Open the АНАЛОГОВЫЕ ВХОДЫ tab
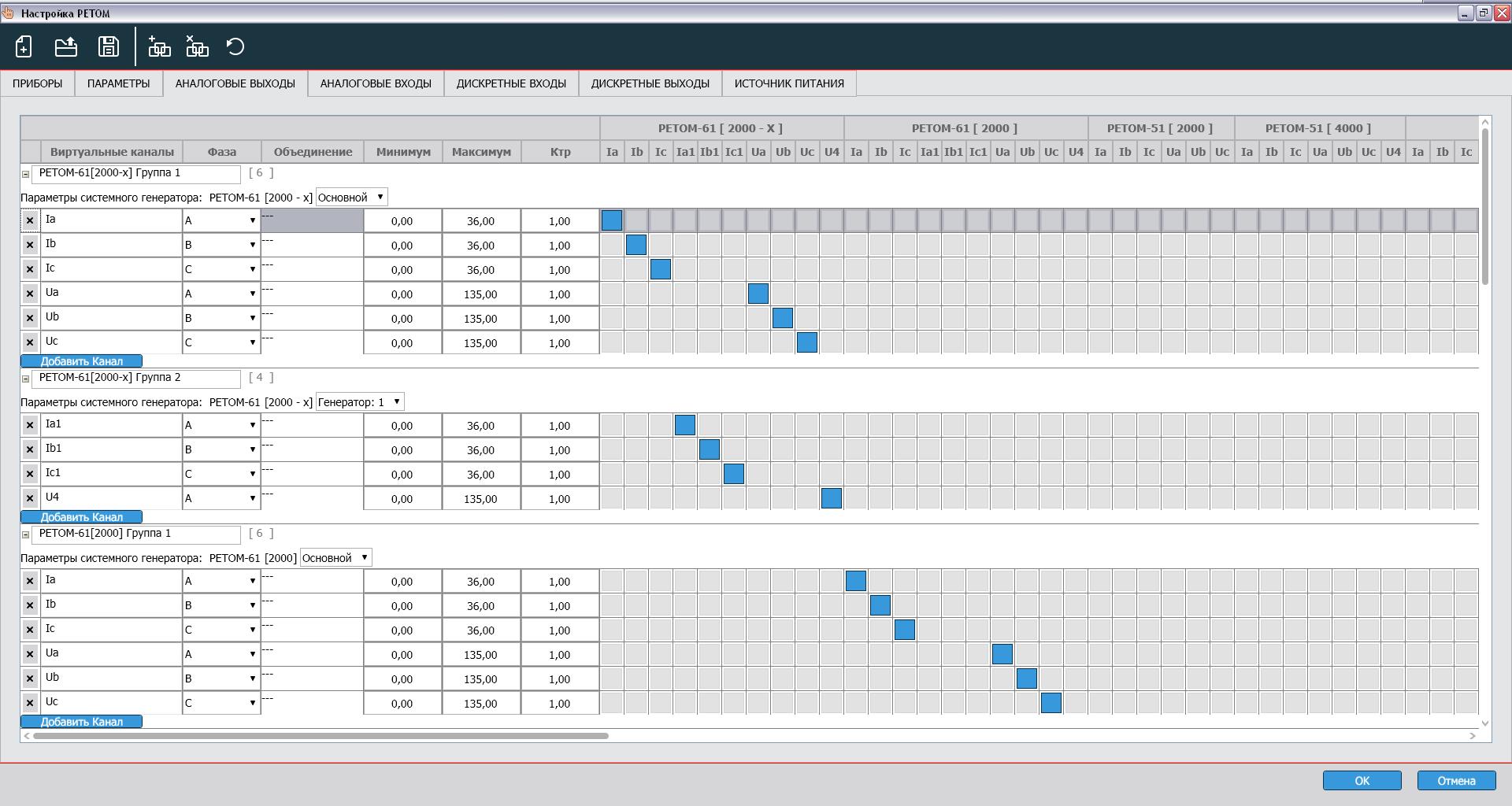The height and width of the screenshot is (806, 1512). [376, 83]
